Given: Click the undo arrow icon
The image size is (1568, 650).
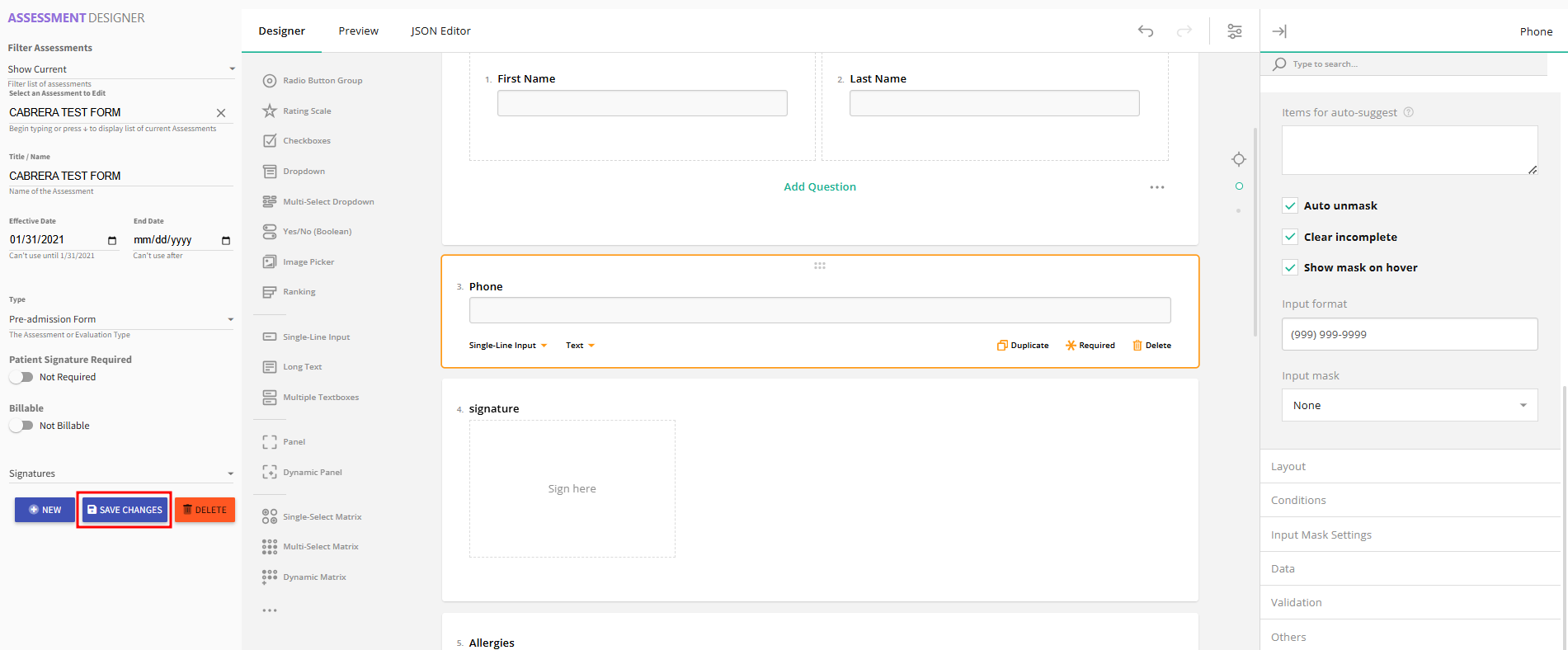Looking at the screenshot, I should (1145, 31).
